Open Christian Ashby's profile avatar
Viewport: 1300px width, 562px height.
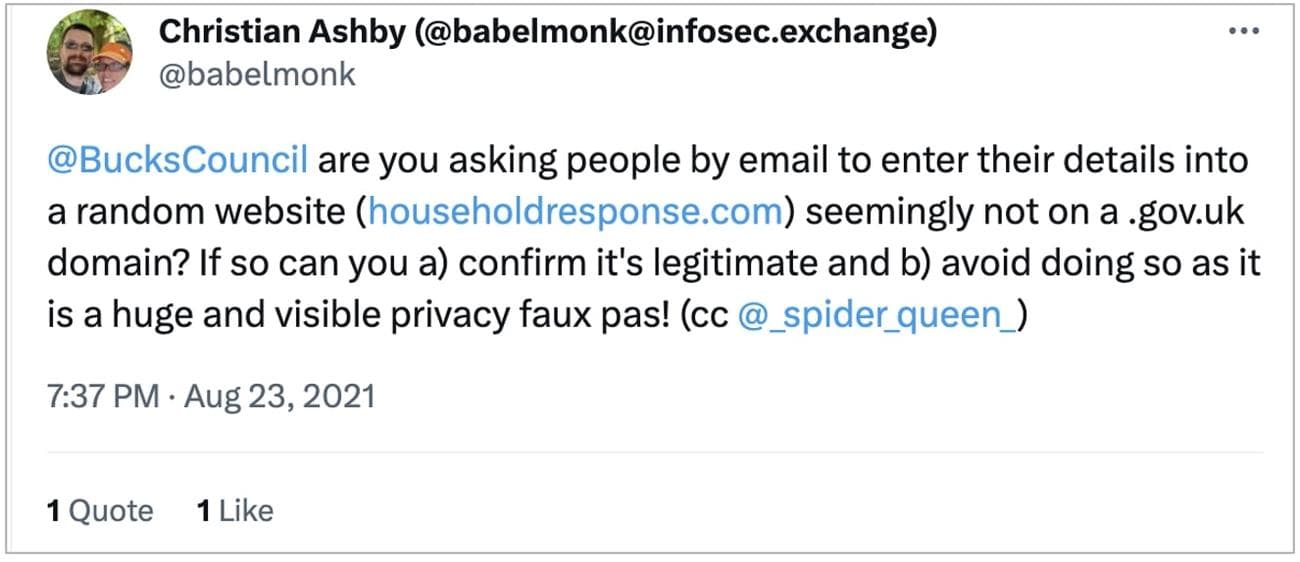point(90,53)
